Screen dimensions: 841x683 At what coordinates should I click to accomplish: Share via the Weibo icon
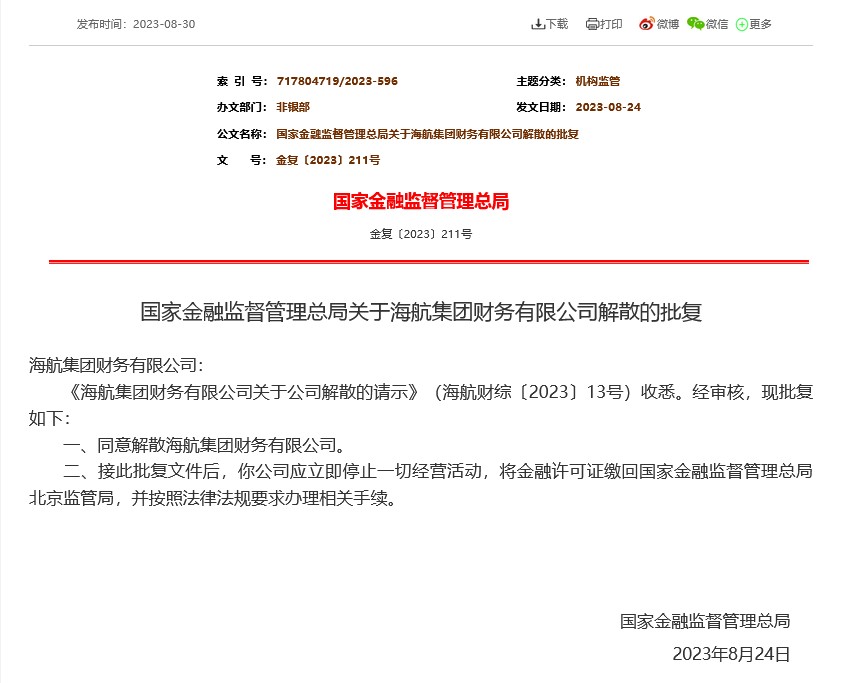[x=647, y=24]
